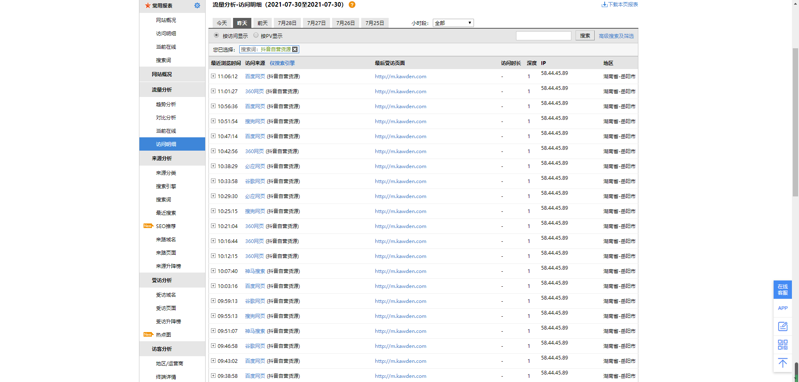The width and height of the screenshot is (799, 382).
Task: Expand the 10:07:40 visit row
Action: click(x=213, y=271)
